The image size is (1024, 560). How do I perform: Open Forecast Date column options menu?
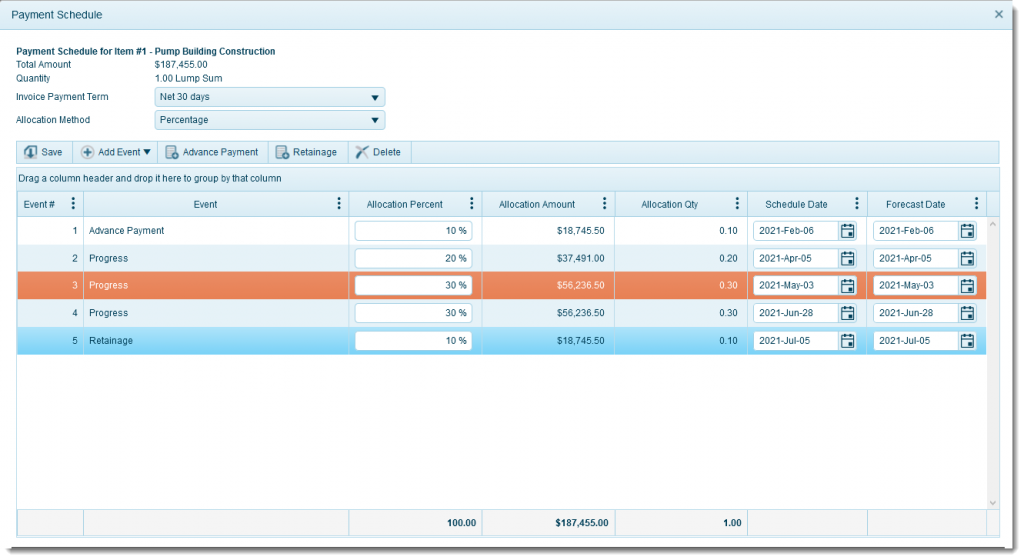point(976,204)
